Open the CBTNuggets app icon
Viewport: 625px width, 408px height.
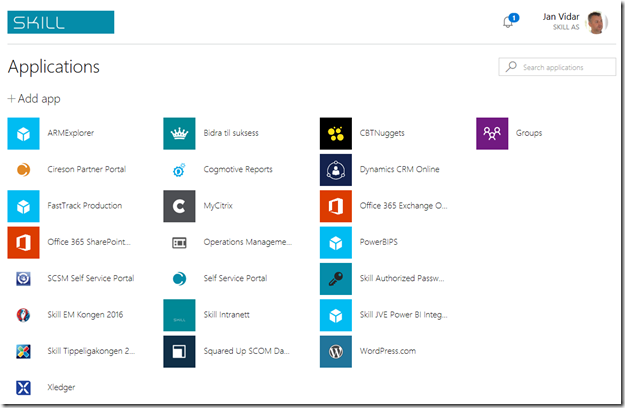pos(336,133)
